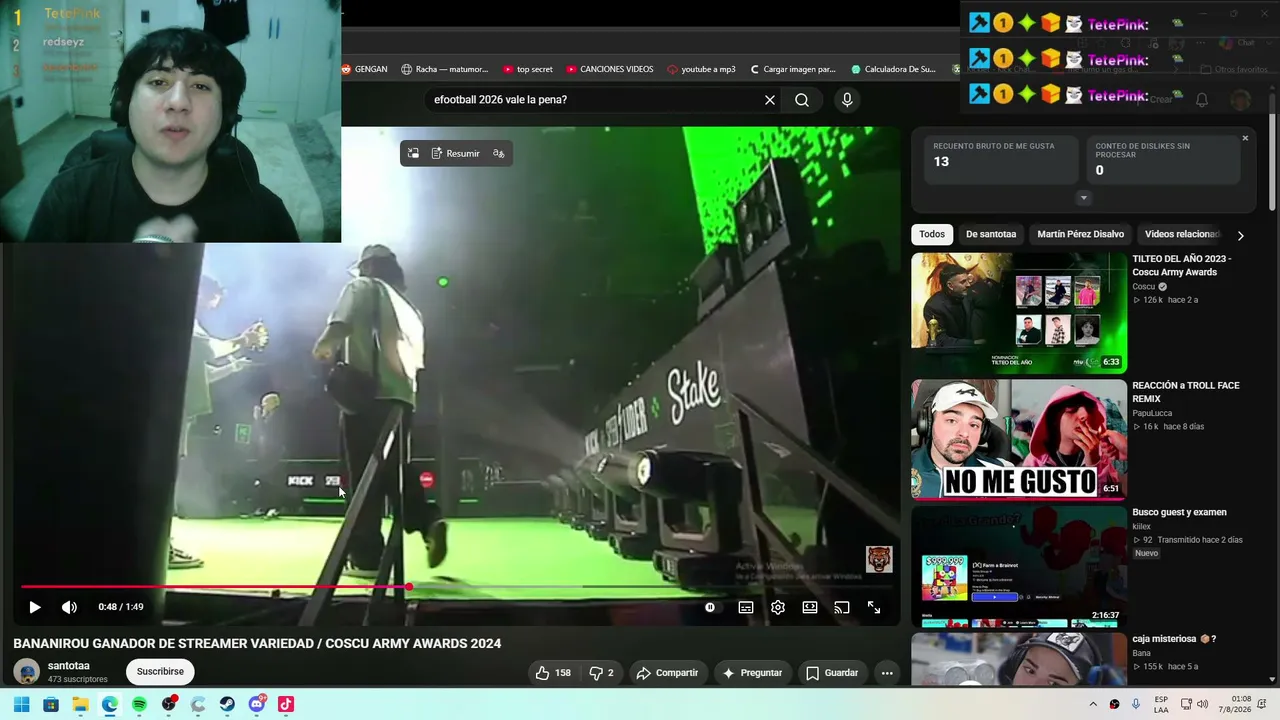Start voice search with the microphone
Screen dimensions: 1280x720
[847, 100]
